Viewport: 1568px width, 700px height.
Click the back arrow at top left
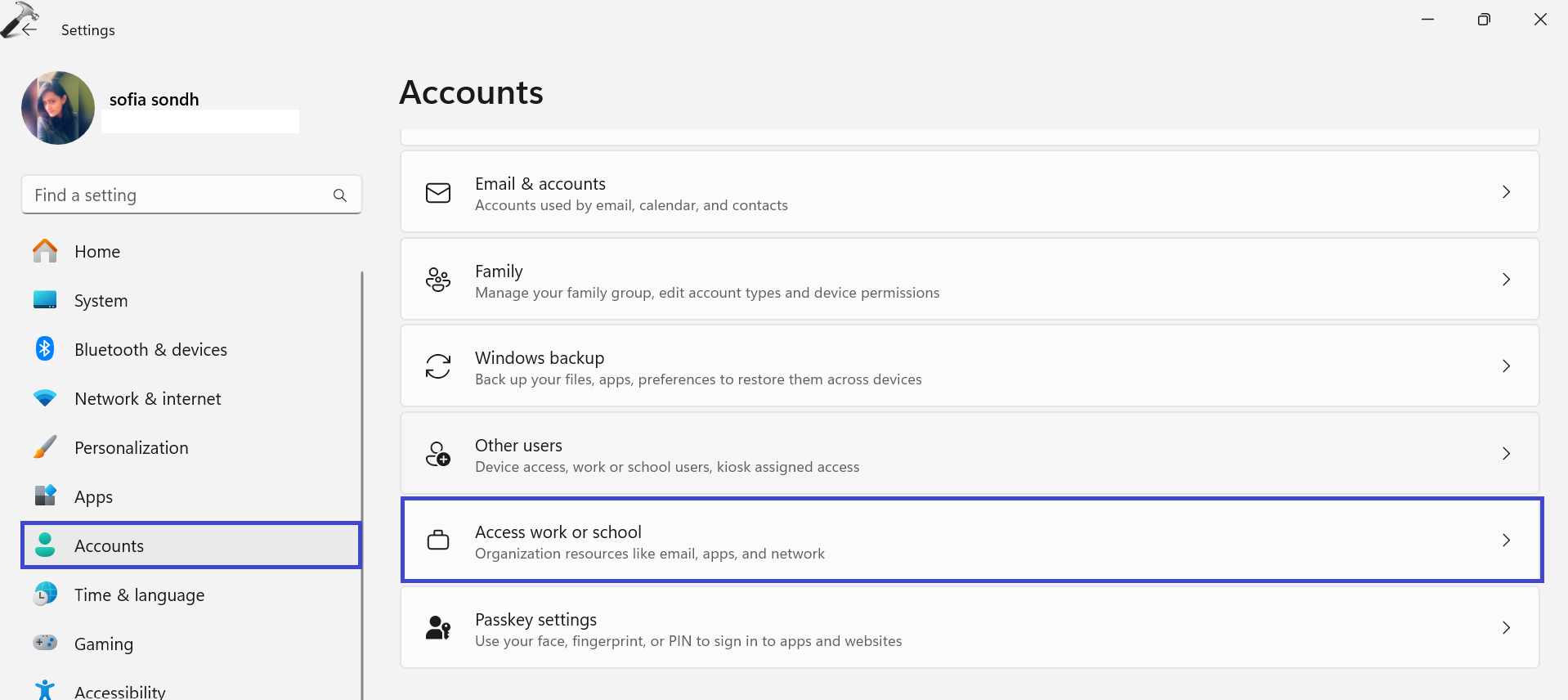pyautogui.click(x=29, y=29)
